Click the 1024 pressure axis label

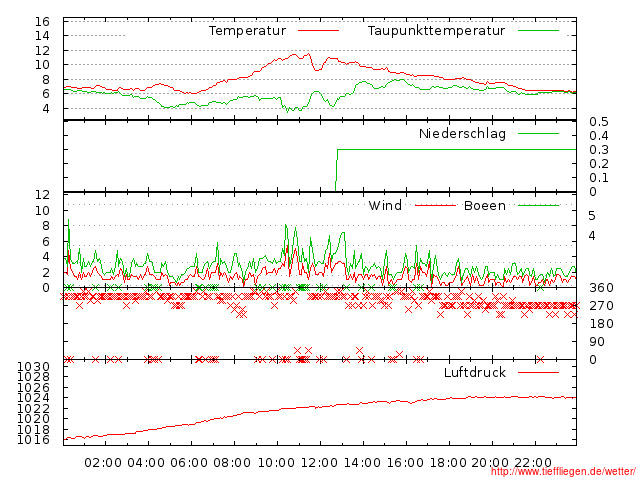[33, 398]
